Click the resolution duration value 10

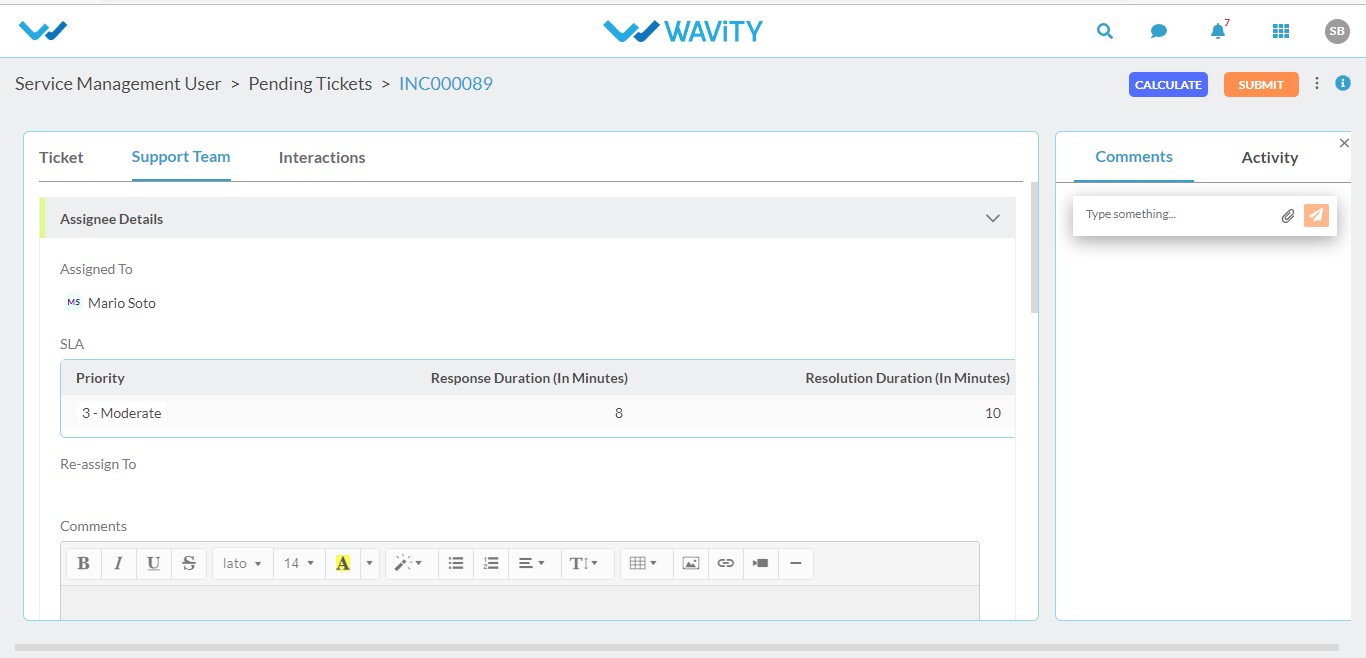point(993,413)
